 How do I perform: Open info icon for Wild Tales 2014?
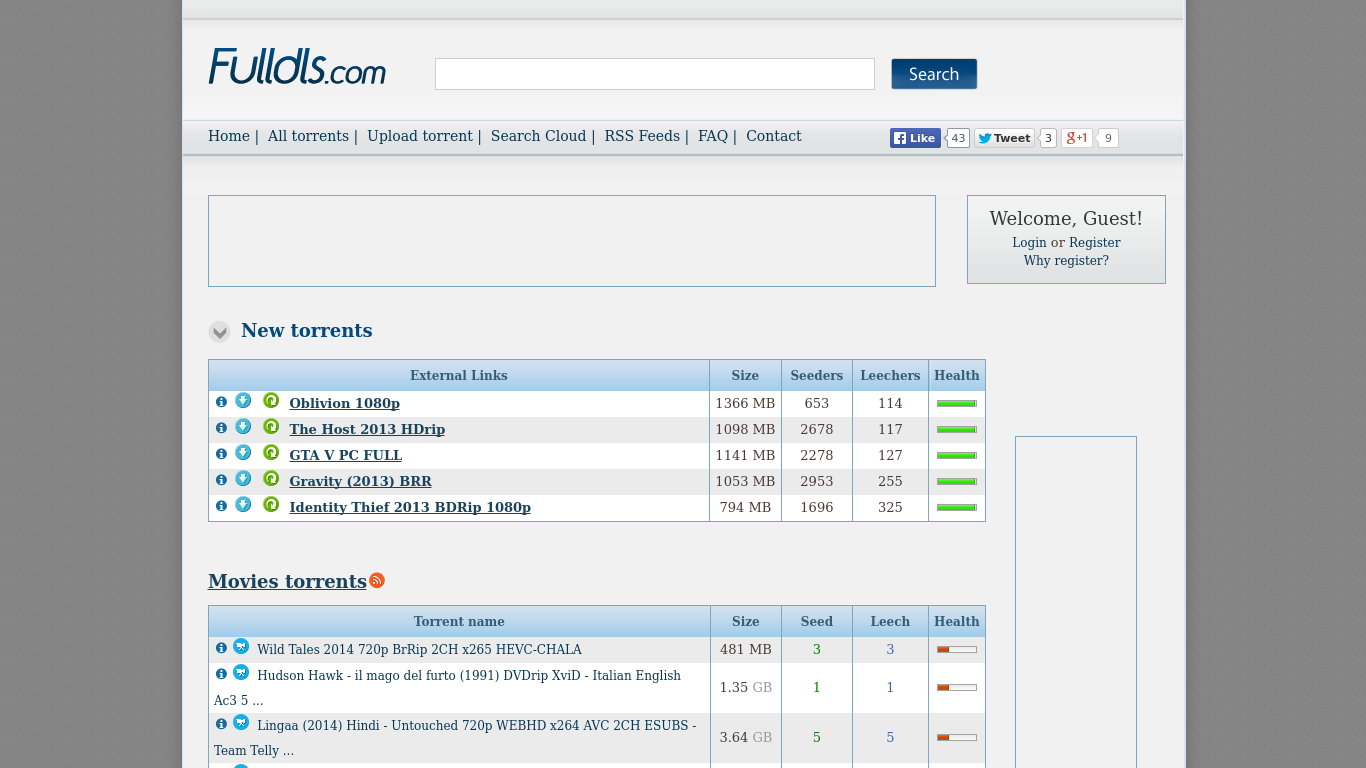(x=221, y=648)
